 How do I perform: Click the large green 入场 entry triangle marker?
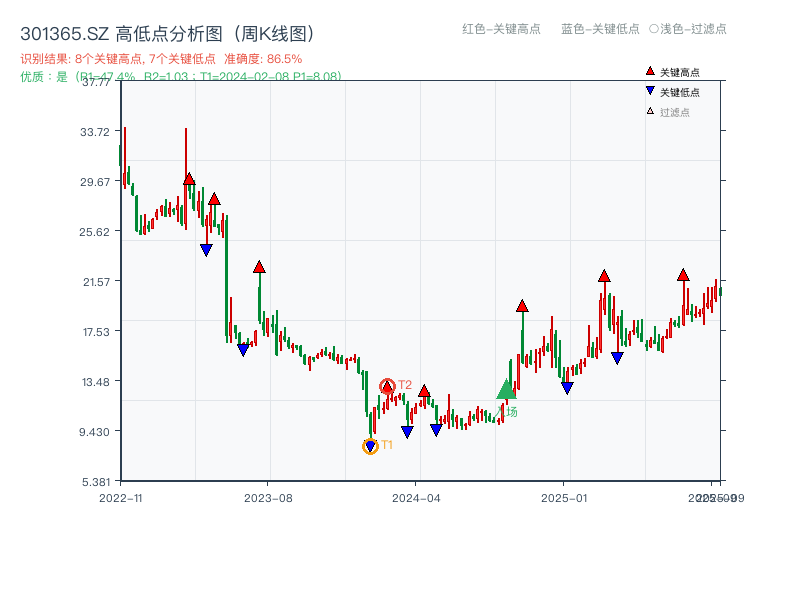pyautogui.click(x=505, y=389)
